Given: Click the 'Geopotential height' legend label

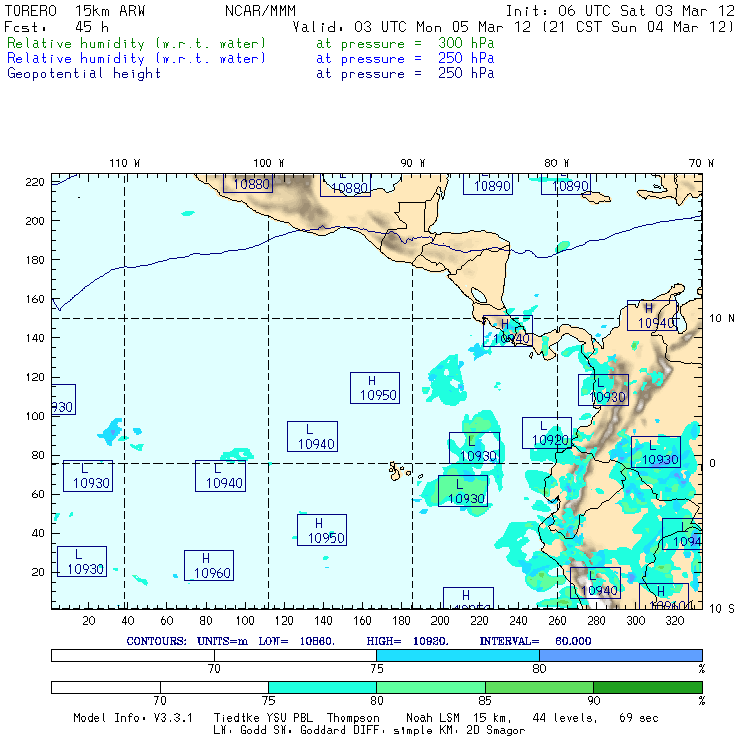Looking at the screenshot, I should click(84, 74).
